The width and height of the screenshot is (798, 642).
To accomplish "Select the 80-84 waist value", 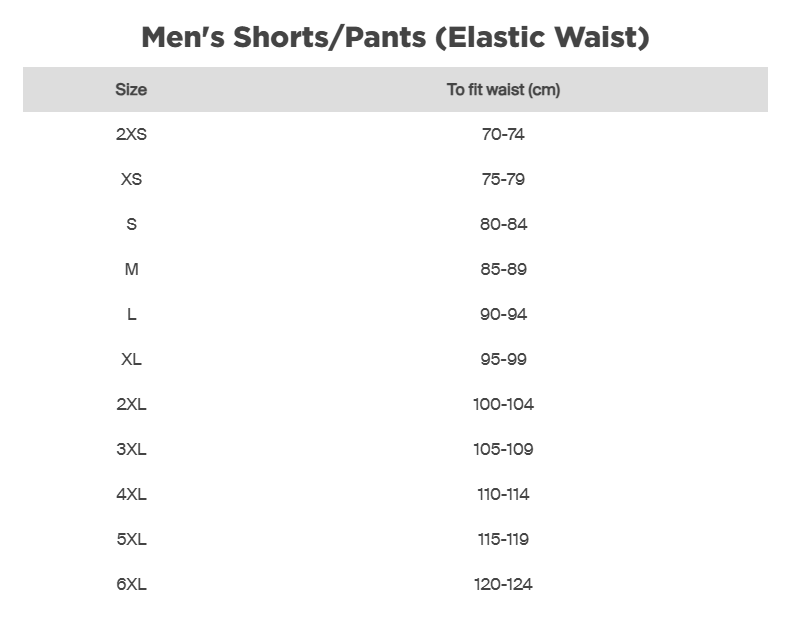I will pos(503,224).
